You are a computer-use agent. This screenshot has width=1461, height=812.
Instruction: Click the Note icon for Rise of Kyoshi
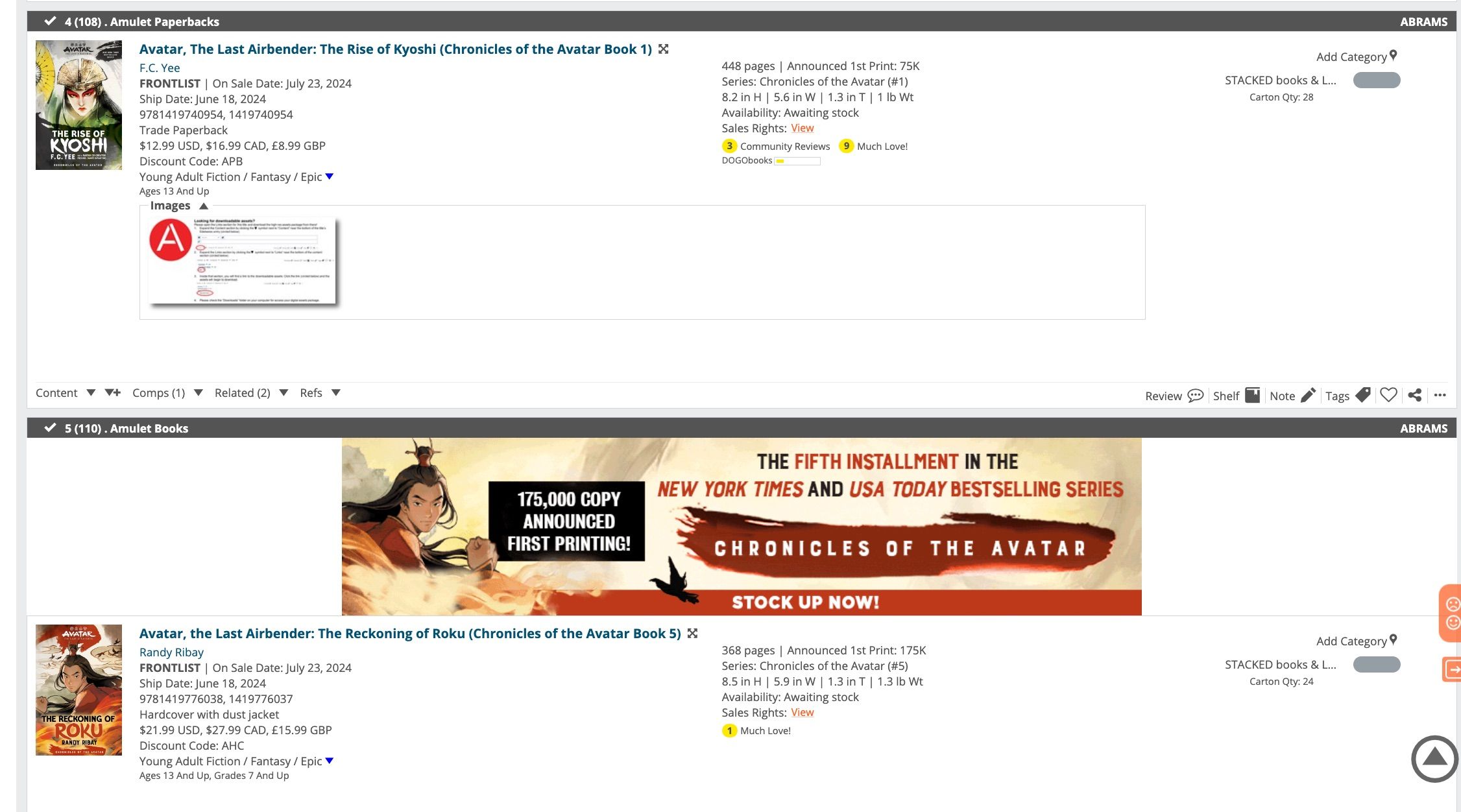click(1308, 395)
